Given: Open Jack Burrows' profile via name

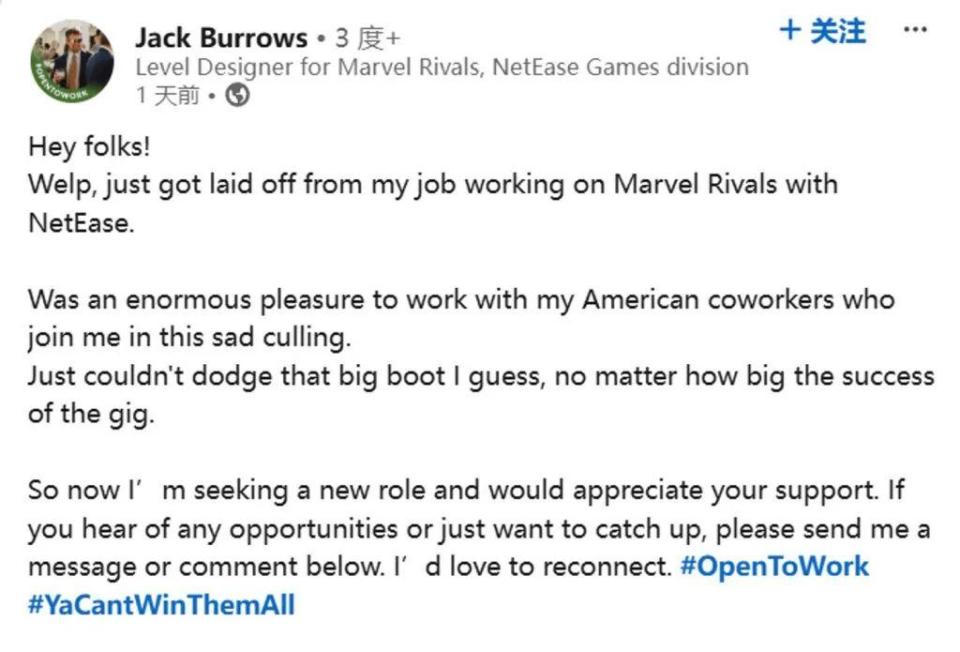Looking at the screenshot, I should (221, 38).
